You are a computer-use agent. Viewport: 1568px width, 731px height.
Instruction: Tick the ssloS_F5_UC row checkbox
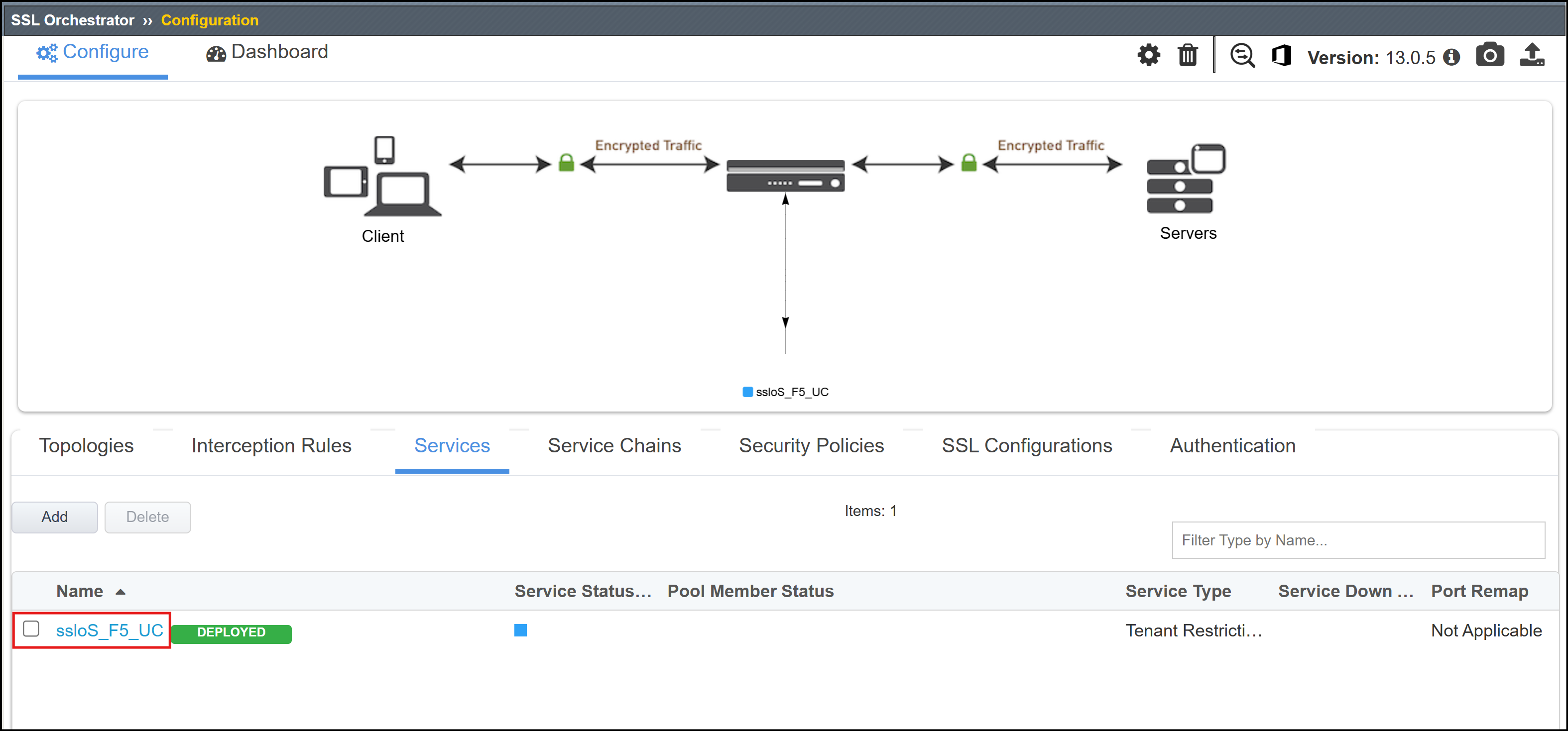(x=31, y=628)
